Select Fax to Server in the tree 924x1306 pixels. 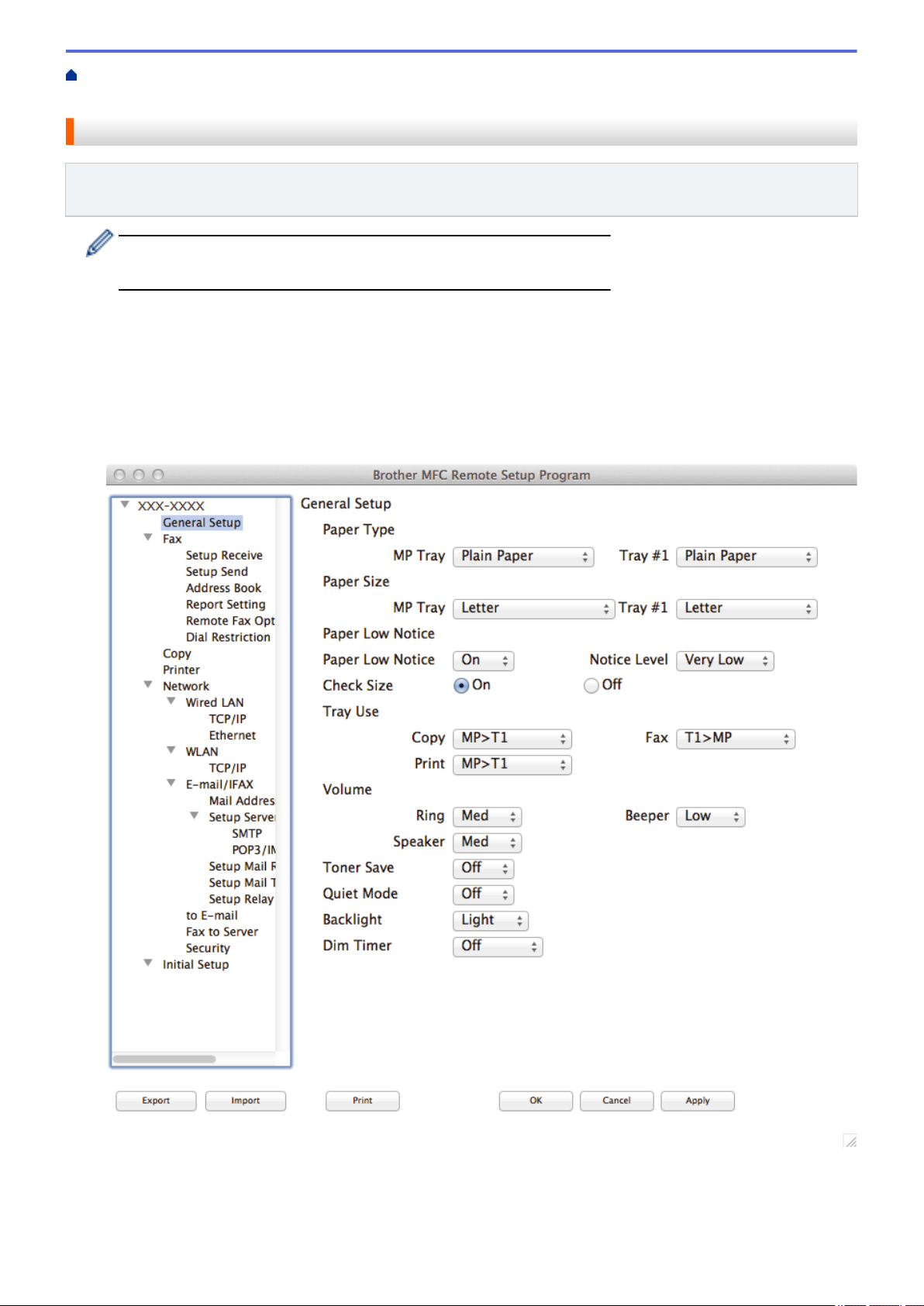click(x=222, y=932)
